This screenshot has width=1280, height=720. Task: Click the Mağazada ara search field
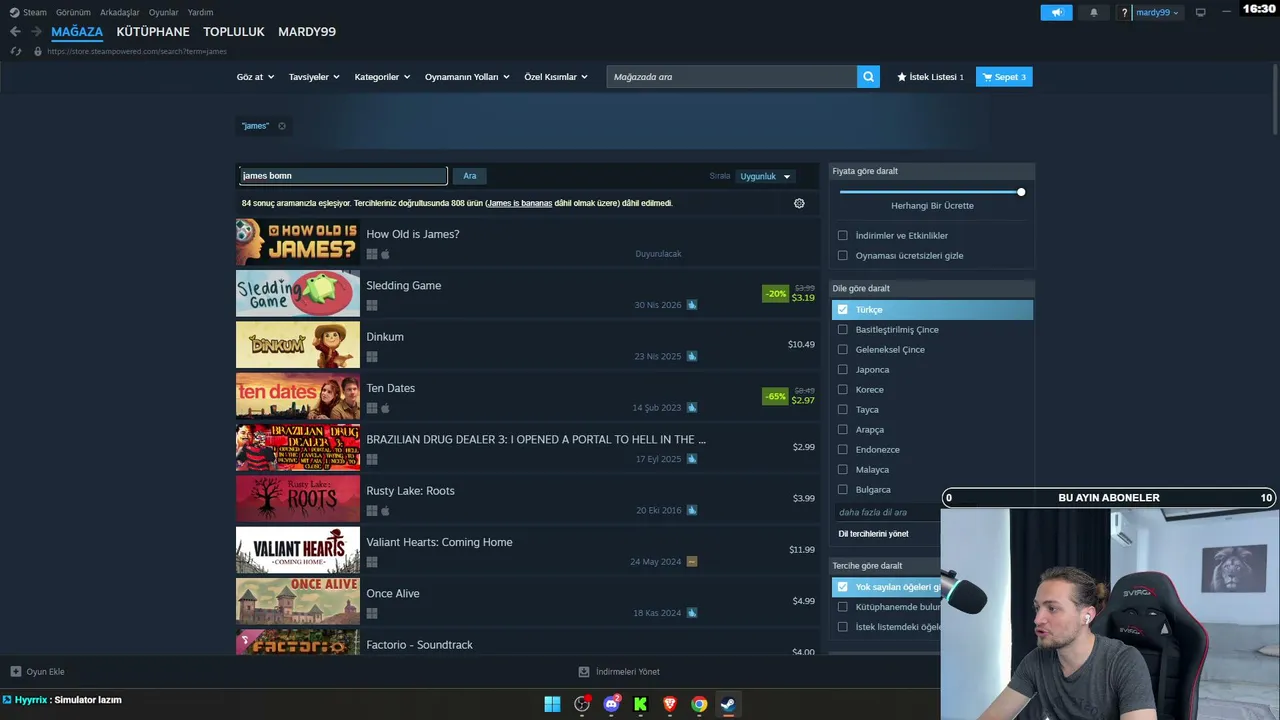(x=731, y=77)
